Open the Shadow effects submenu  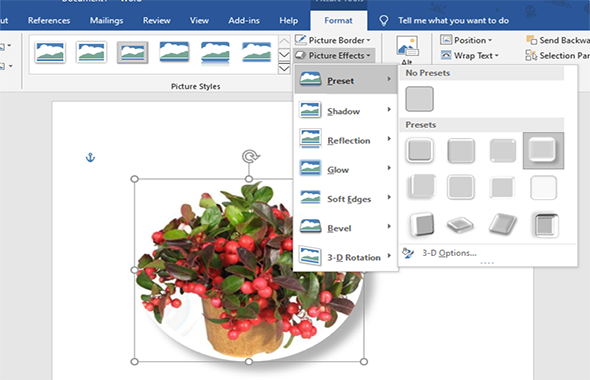[x=345, y=110]
